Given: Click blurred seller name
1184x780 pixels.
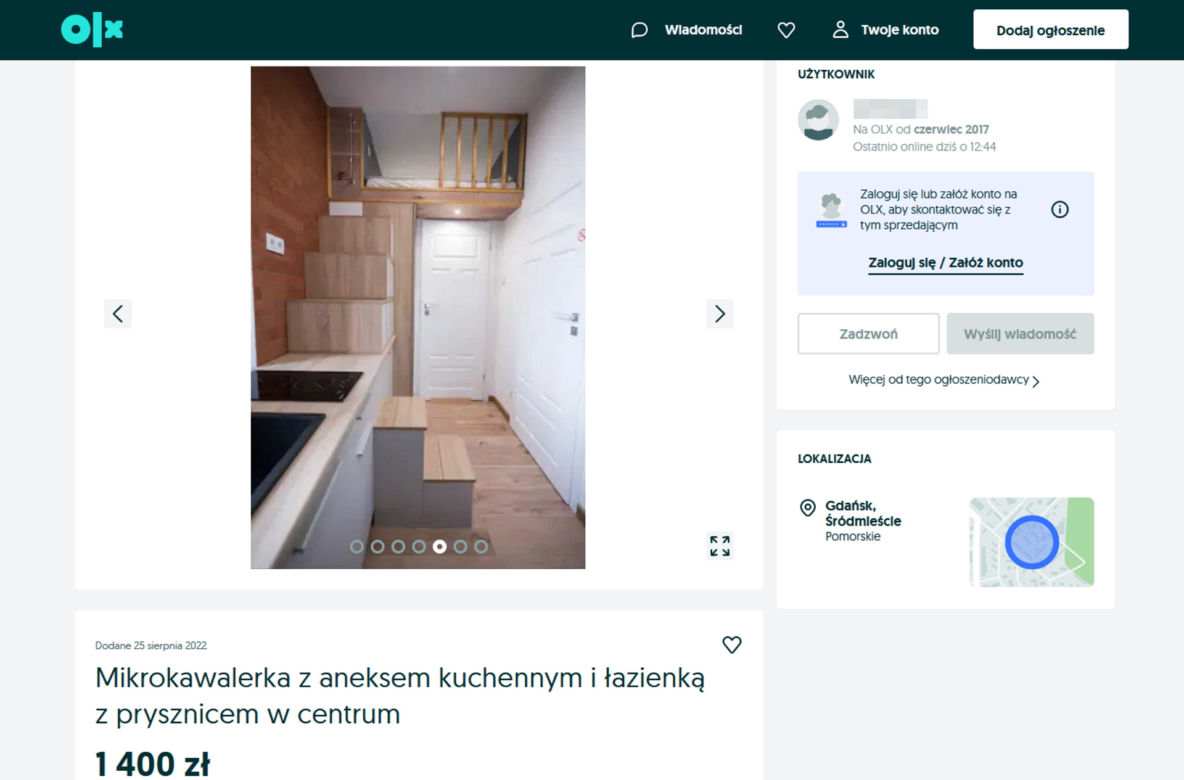Looking at the screenshot, I should (x=890, y=109).
